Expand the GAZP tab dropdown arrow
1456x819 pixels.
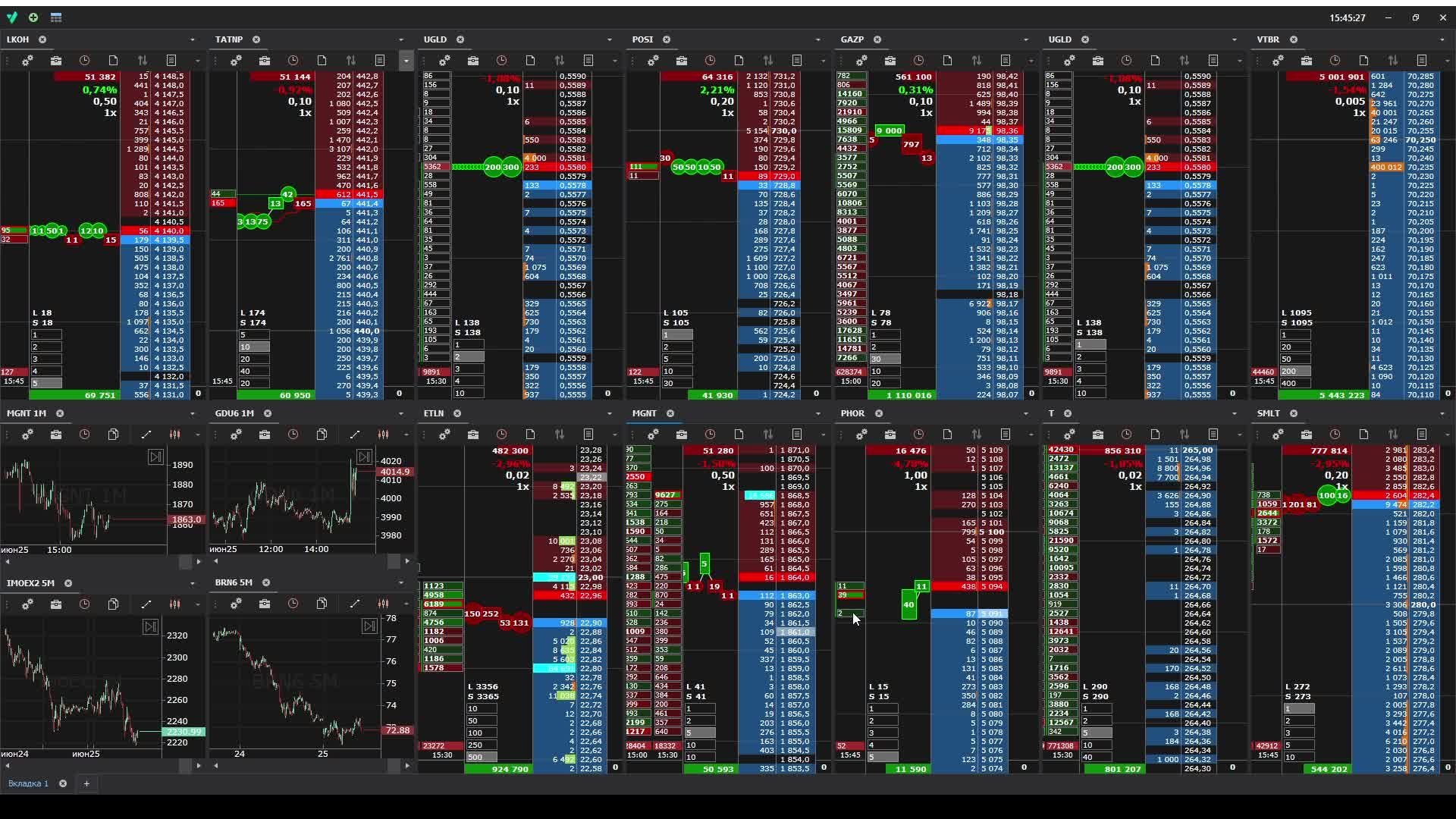[1025, 39]
